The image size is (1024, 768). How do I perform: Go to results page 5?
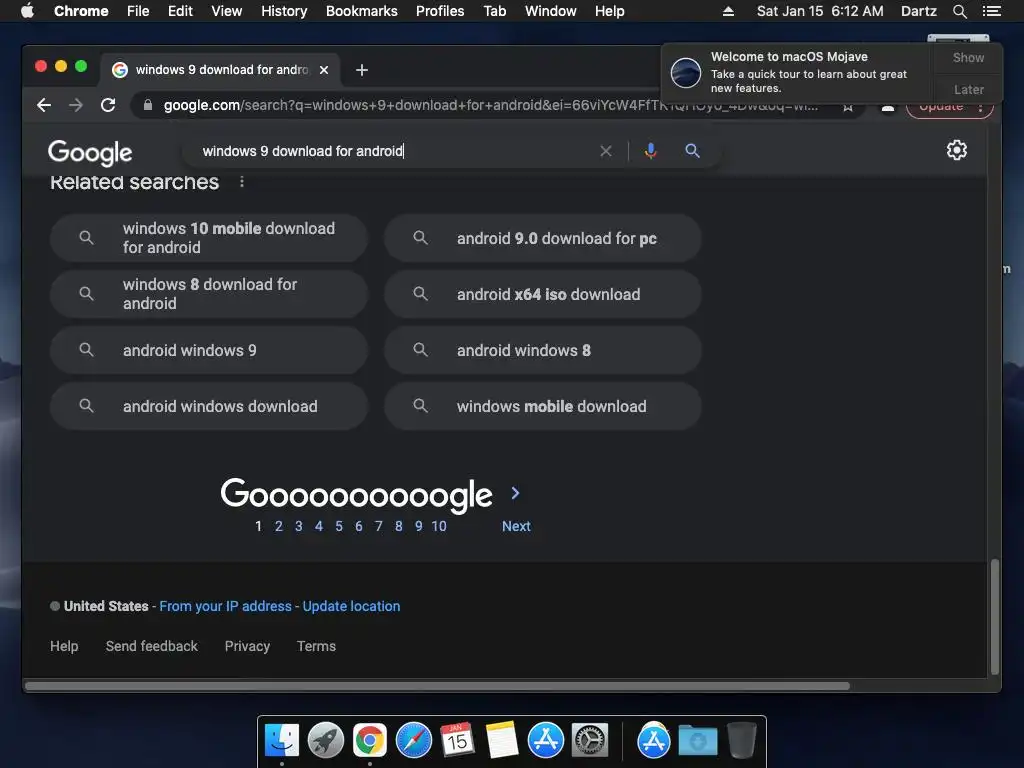point(339,526)
